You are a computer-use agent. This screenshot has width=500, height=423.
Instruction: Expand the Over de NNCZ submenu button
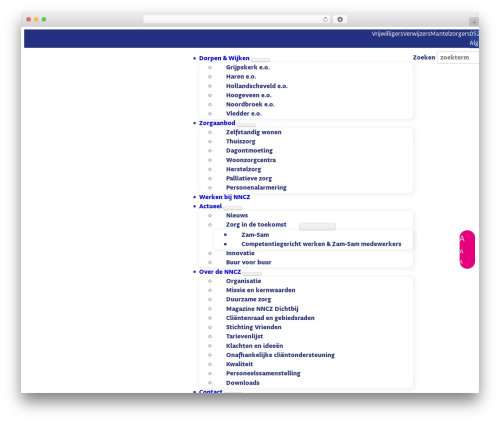click(252, 274)
